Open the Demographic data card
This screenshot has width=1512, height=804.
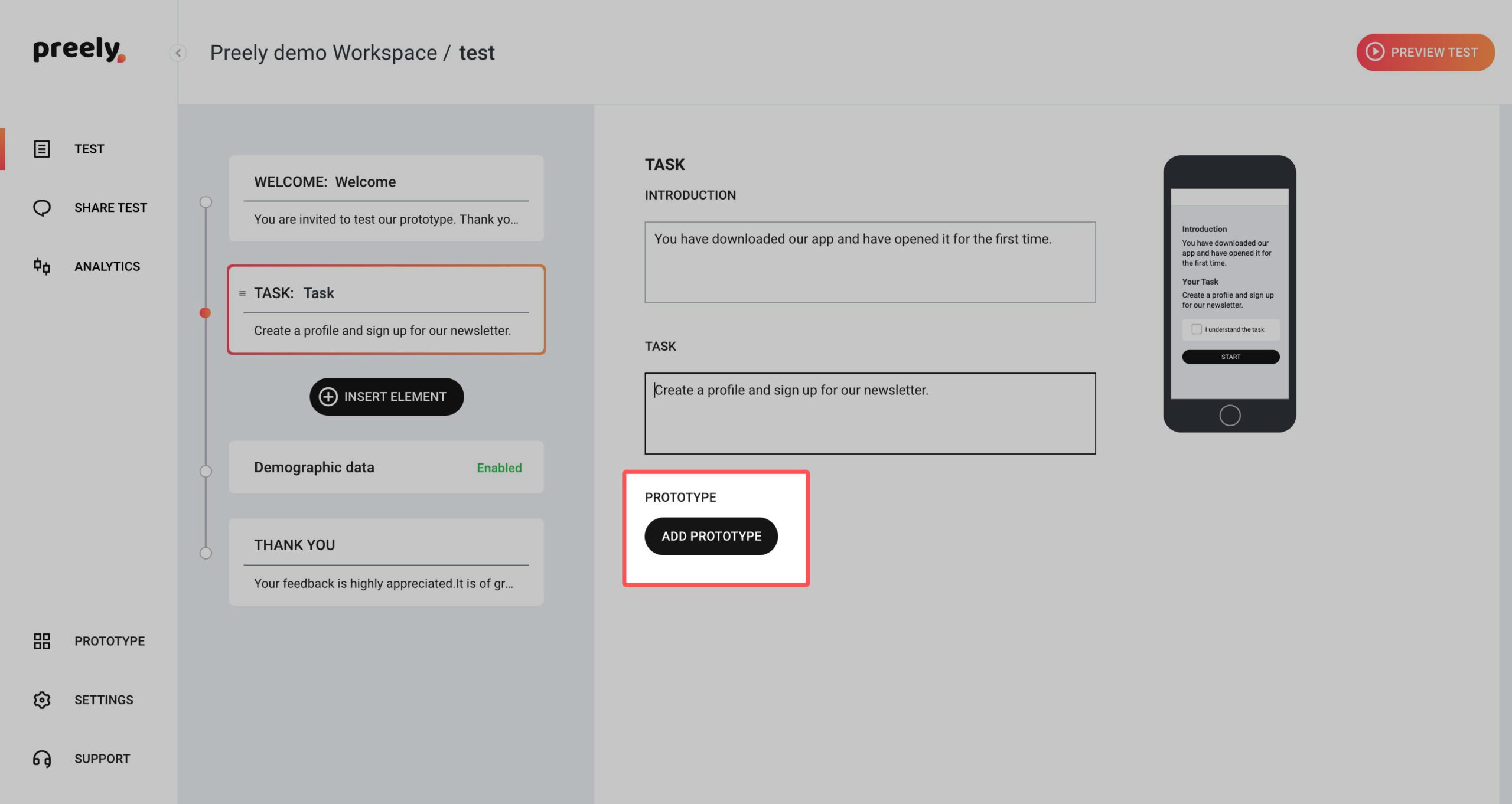pos(386,467)
